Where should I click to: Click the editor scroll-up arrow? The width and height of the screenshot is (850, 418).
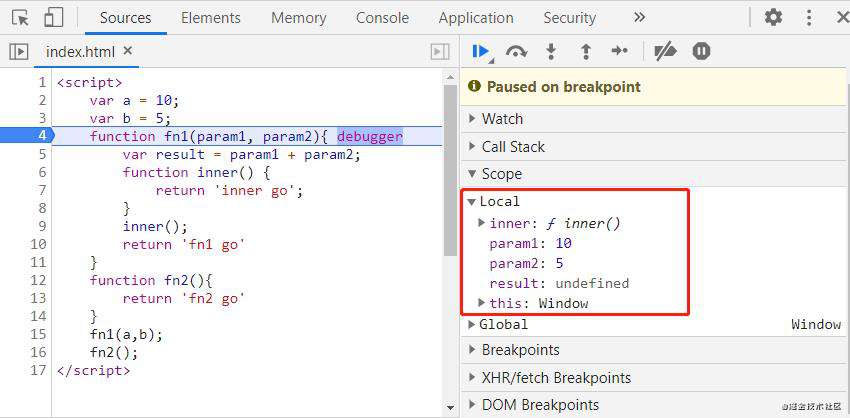pos(450,77)
